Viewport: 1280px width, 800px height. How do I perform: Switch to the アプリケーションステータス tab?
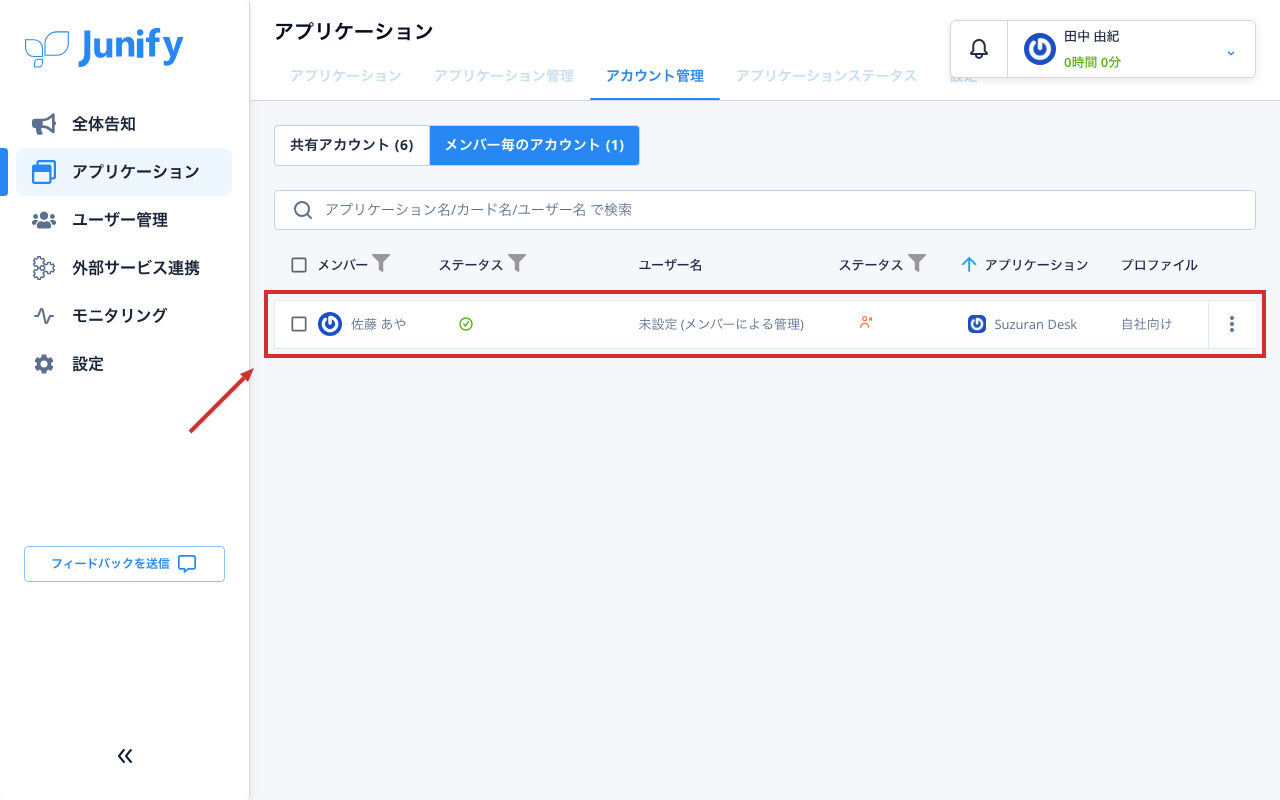click(x=826, y=76)
